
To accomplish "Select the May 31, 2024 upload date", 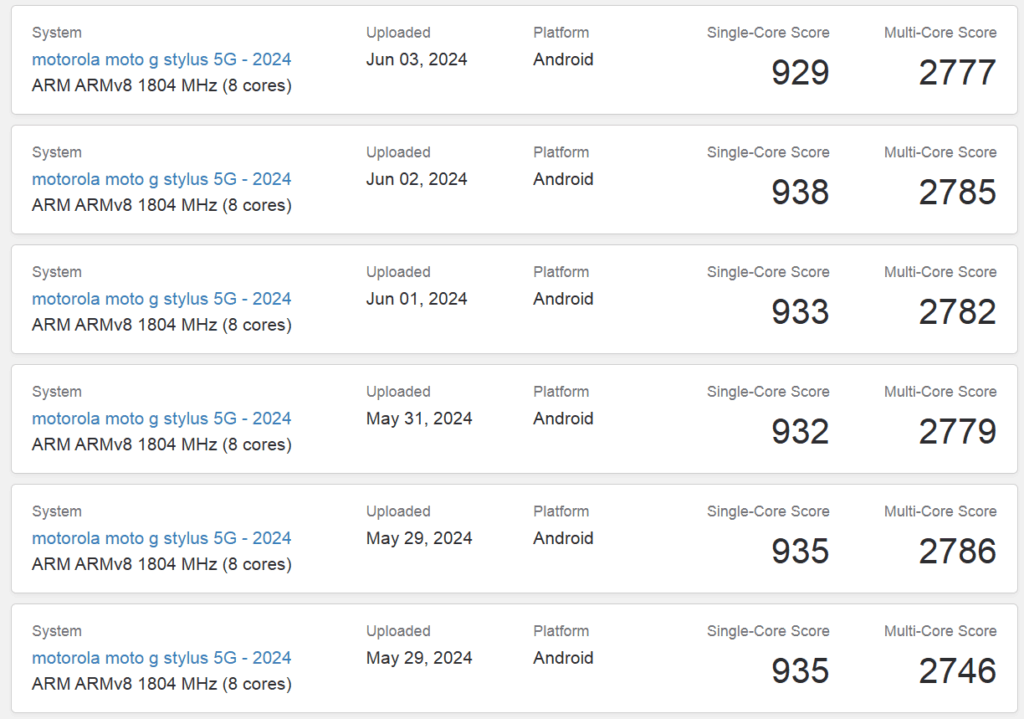I will pyautogui.click(x=419, y=418).
